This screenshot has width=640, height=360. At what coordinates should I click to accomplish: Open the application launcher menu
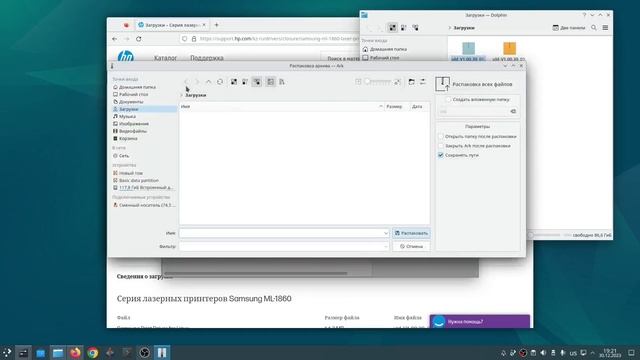[7, 353]
